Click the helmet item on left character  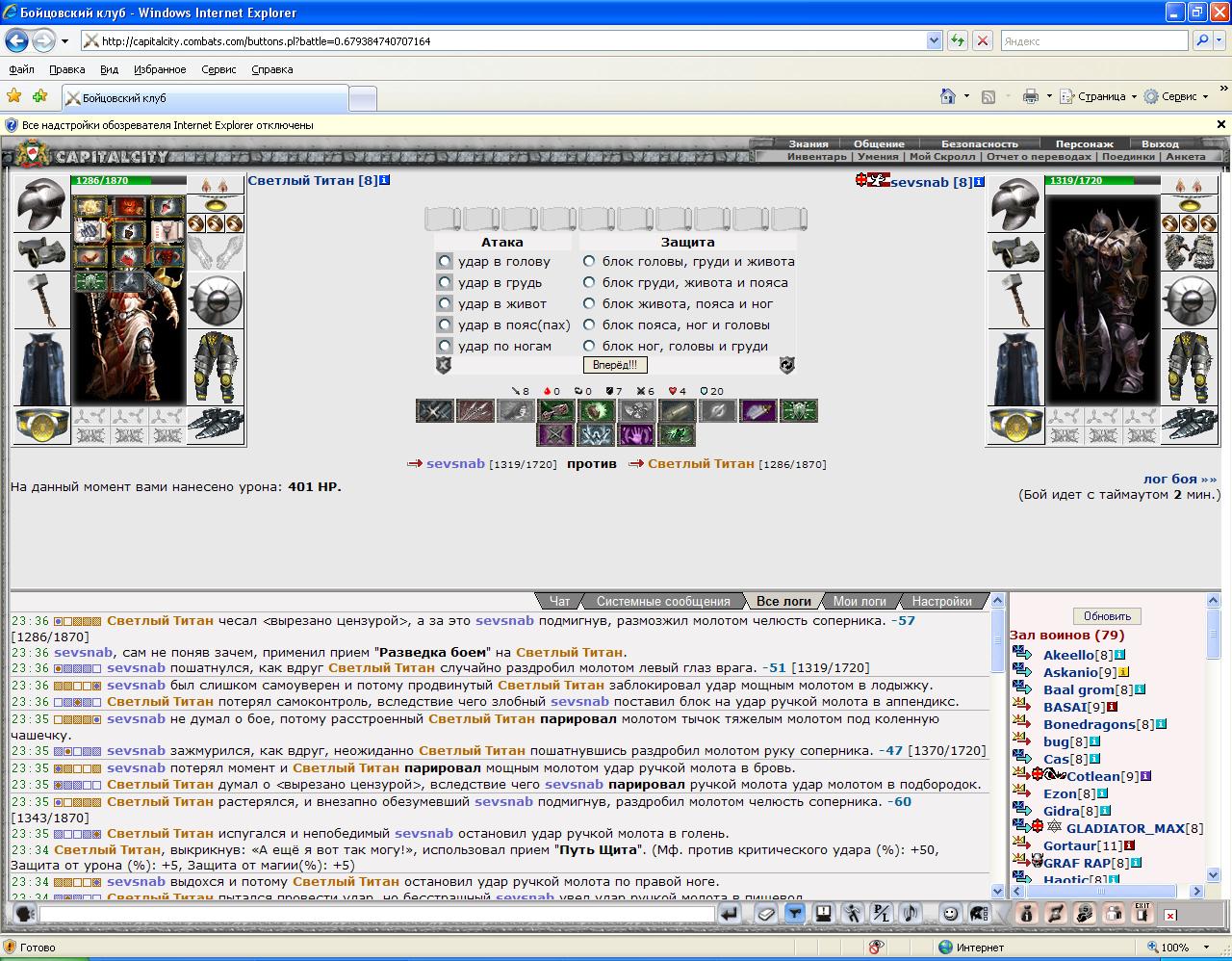coord(41,204)
